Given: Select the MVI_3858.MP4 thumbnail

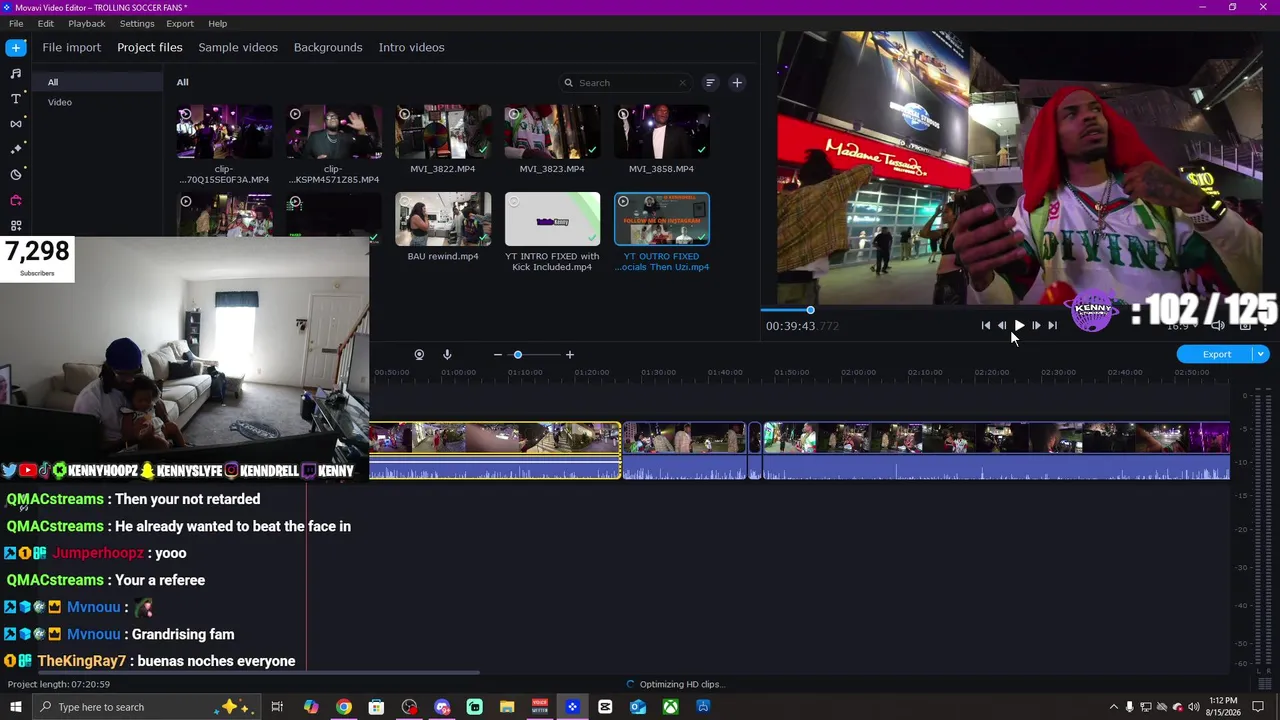Looking at the screenshot, I should click(x=661, y=132).
